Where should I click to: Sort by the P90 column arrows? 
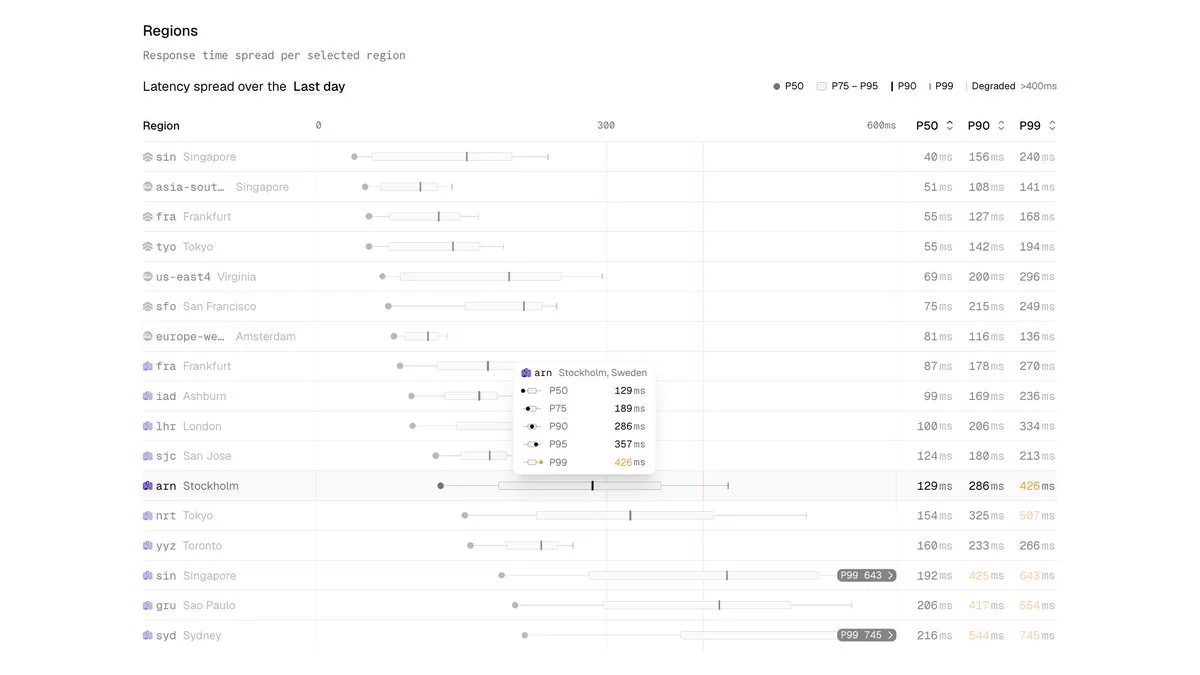[x=1001, y=126]
